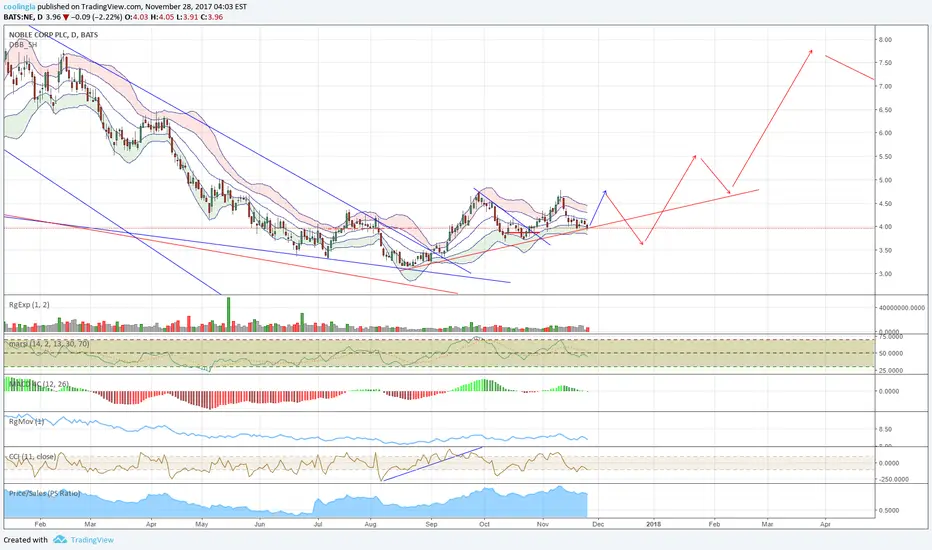Select the Price/Sales (PS Ratio) label
Viewport: 932px width, 550px height.
pyautogui.click(x=45, y=494)
